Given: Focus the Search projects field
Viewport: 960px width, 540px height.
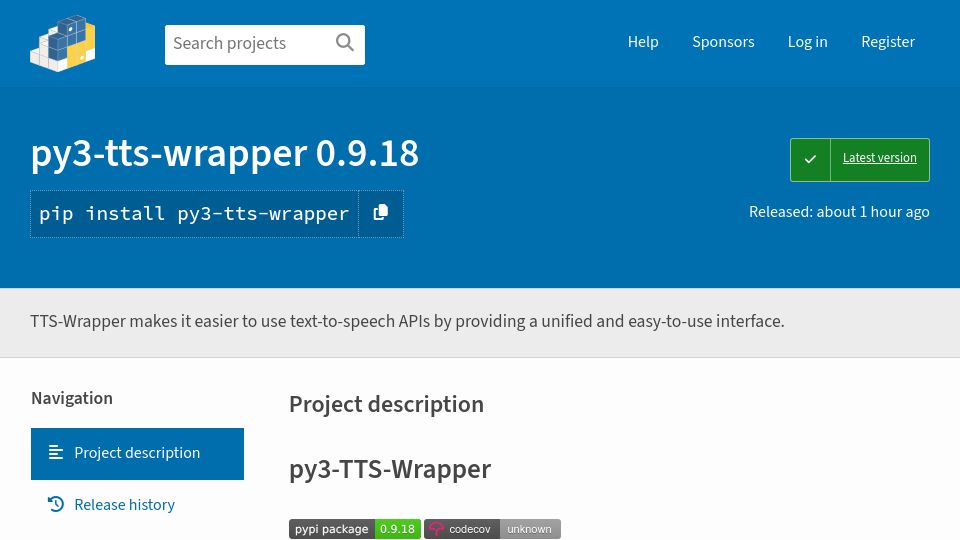Looking at the screenshot, I should (x=264, y=44).
